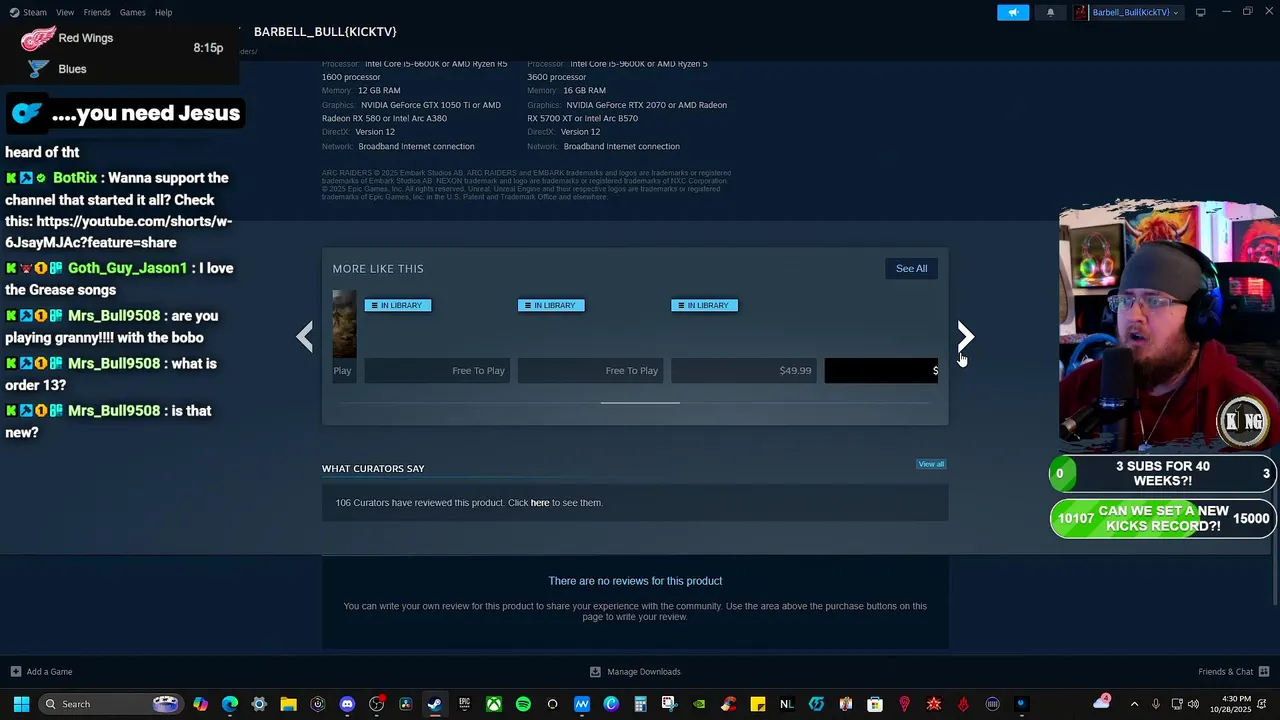Open the Friends menu

97,12
